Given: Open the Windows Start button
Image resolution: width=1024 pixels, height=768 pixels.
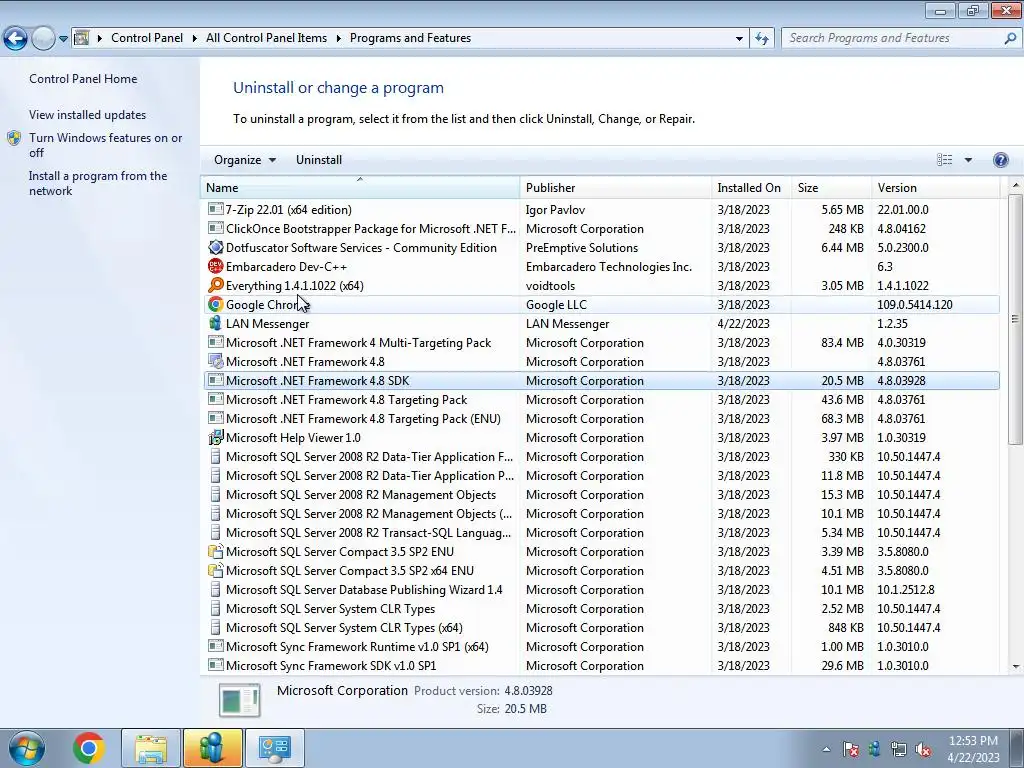Looking at the screenshot, I should 27,748.
